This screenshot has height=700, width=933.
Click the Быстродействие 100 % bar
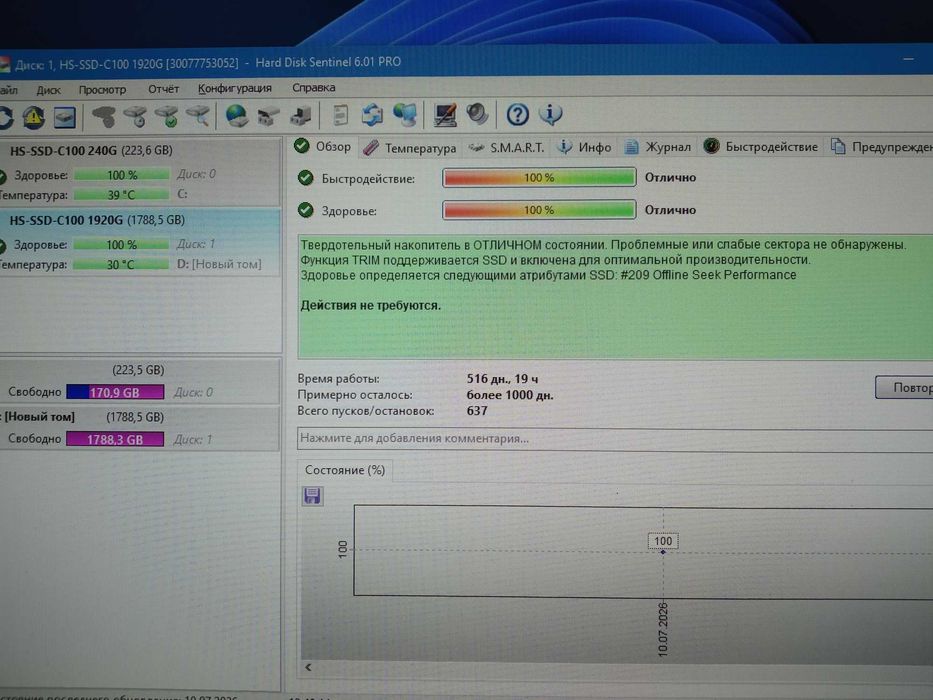tap(539, 177)
